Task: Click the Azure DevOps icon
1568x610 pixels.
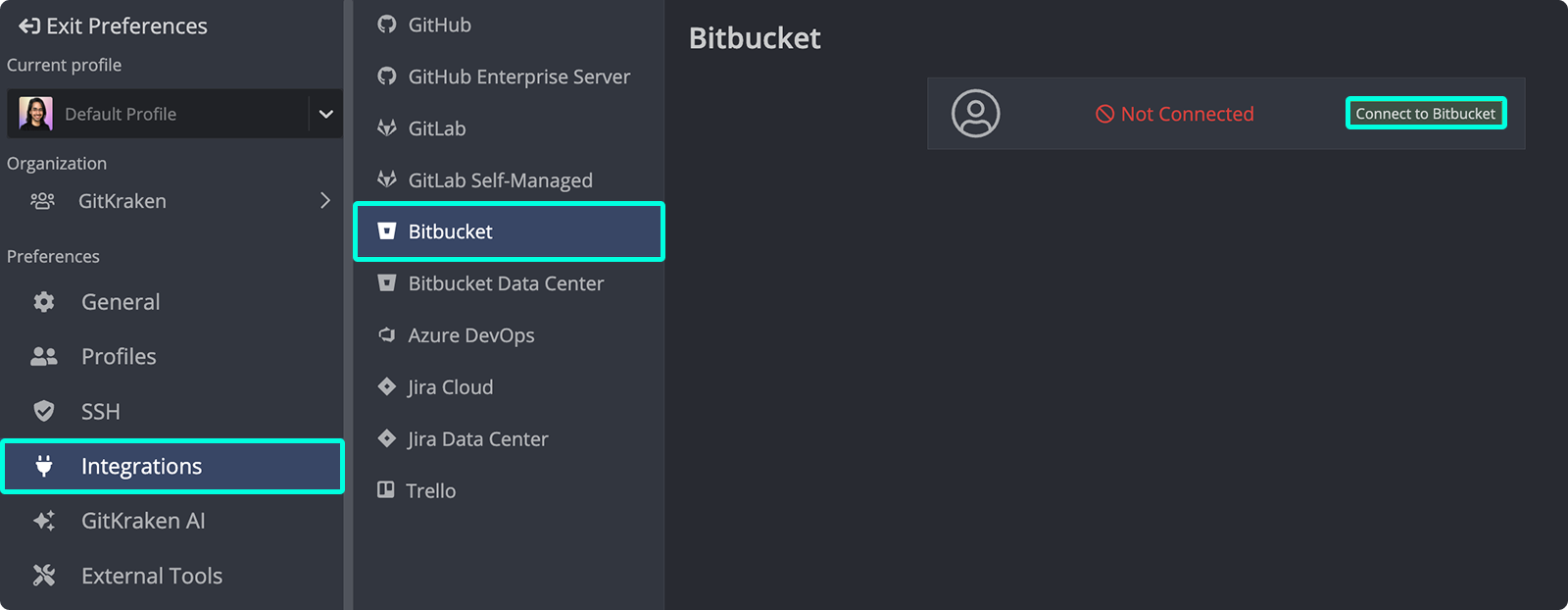Action: point(387,335)
